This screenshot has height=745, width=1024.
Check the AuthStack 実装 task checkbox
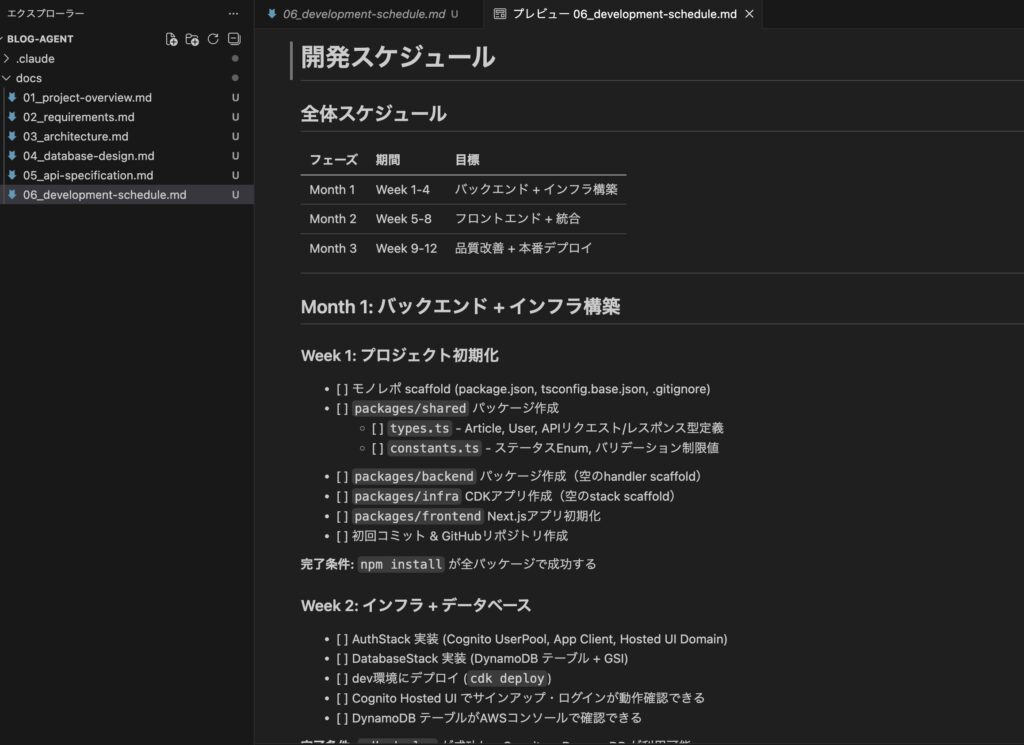[343, 639]
